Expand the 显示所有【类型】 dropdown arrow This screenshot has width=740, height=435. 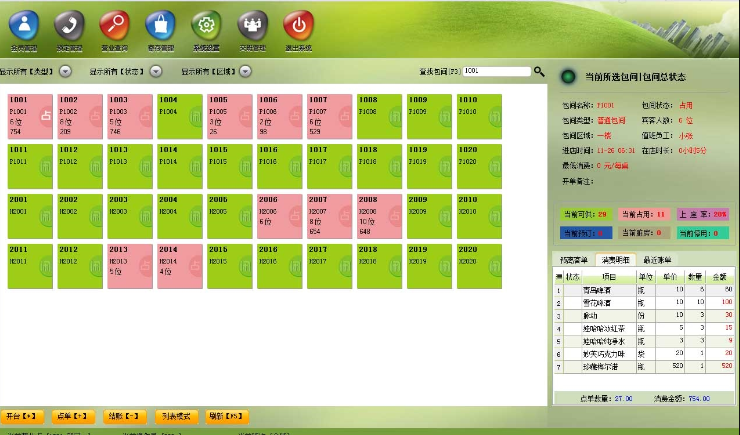tap(66, 71)
